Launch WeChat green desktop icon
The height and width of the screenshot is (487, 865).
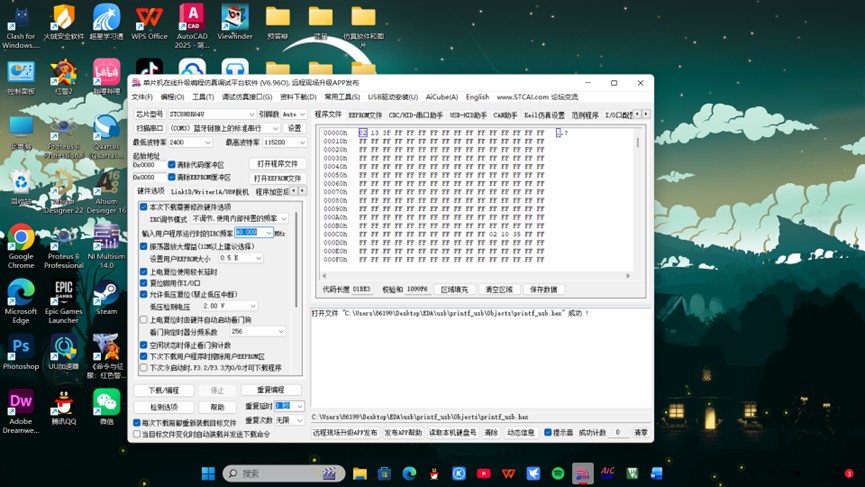tap(106, 408)
